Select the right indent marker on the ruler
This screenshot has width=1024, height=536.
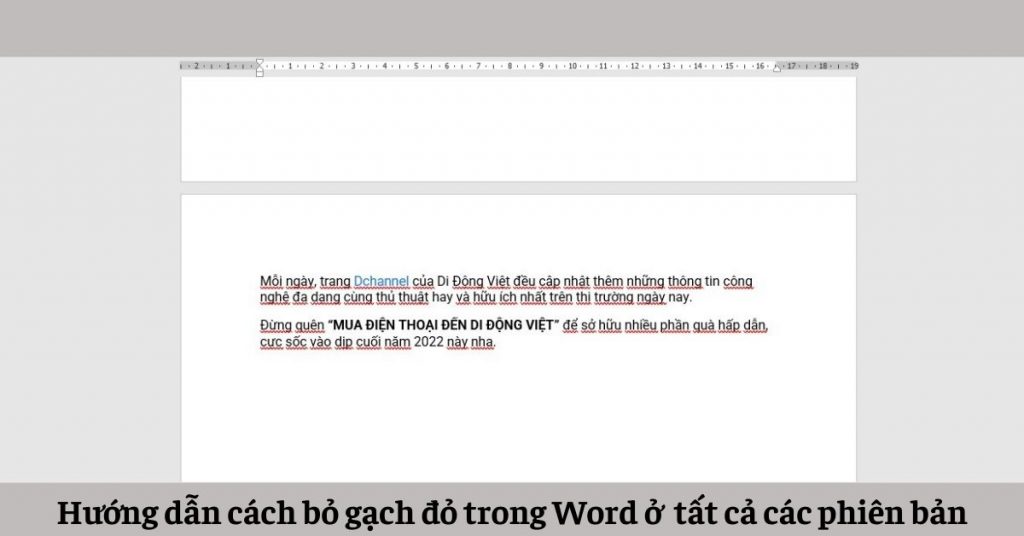tap(776, 67)
